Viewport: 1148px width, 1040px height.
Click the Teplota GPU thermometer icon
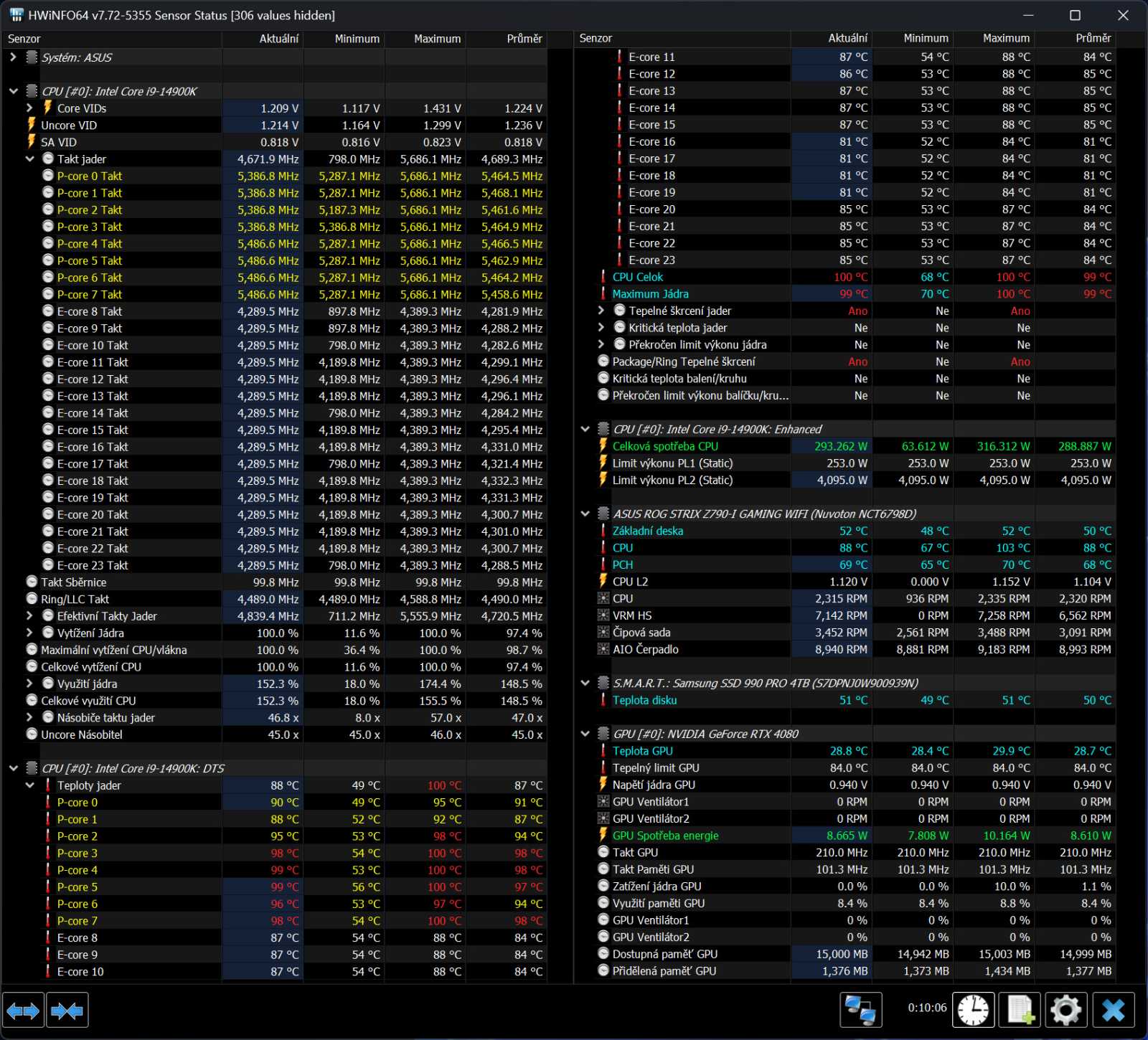point(603,751)
